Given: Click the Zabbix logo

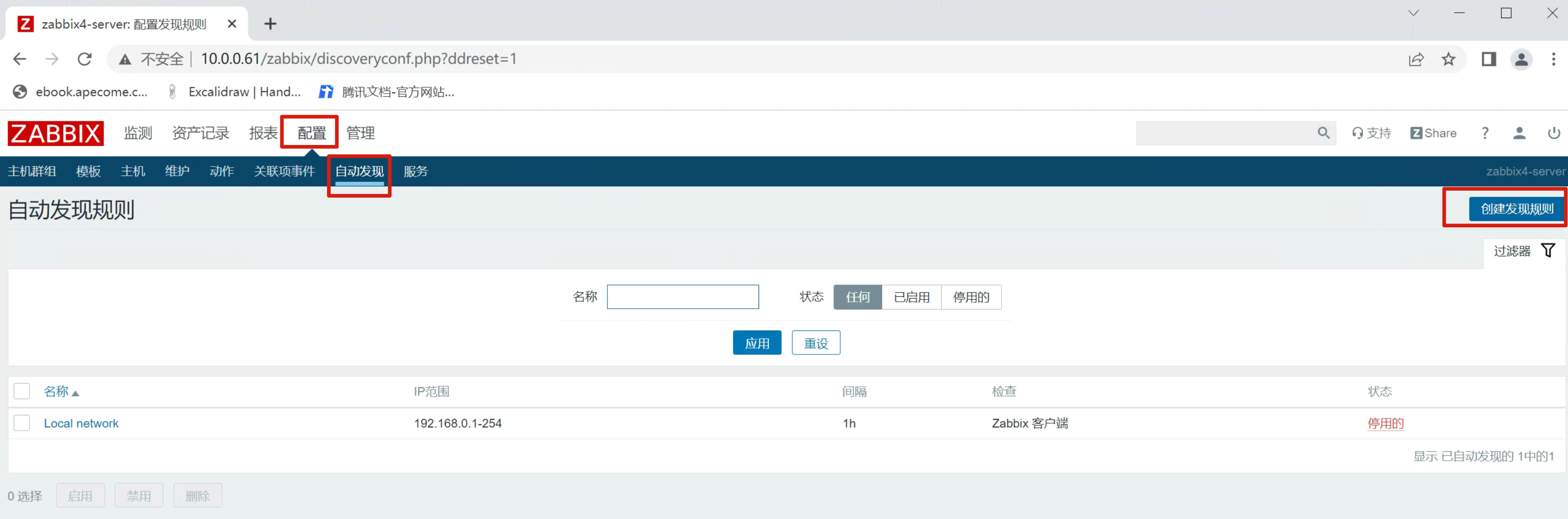Looking at the screenshot, I should point(55,133).
